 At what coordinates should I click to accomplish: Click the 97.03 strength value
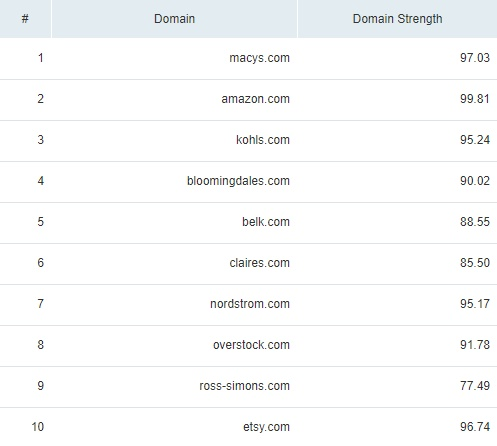click(x=475, y=58)
